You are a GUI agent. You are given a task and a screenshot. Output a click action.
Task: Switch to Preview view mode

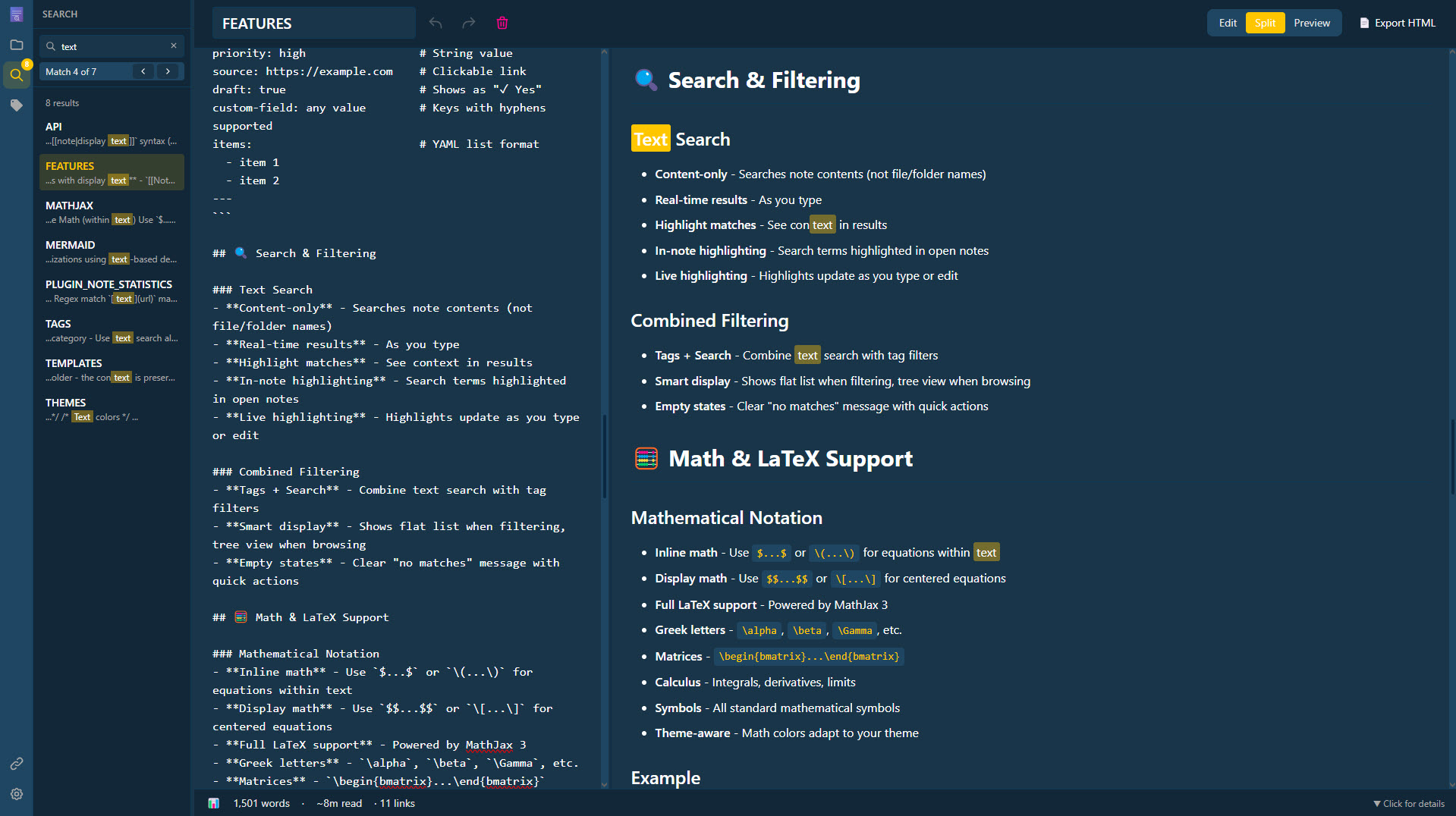pyautogui.click(x=1312, y=23)
